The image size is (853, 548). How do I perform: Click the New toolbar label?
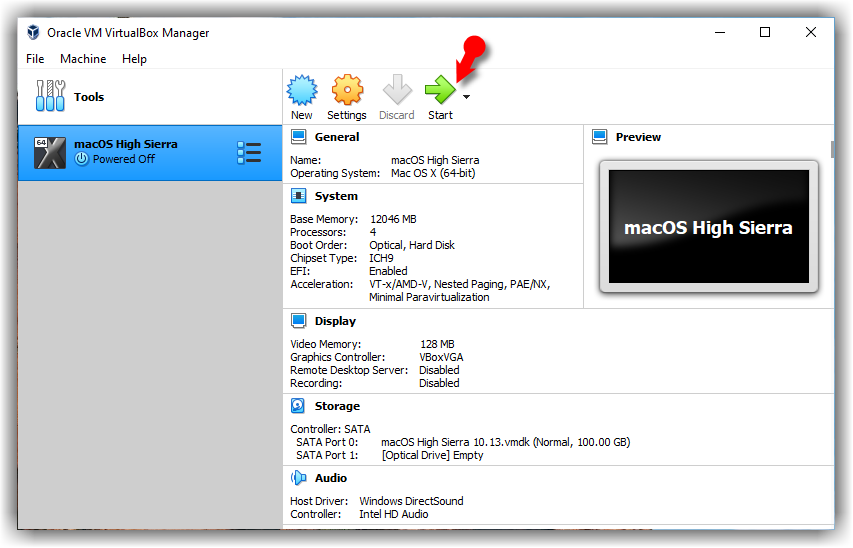click(x=301, y=115)
